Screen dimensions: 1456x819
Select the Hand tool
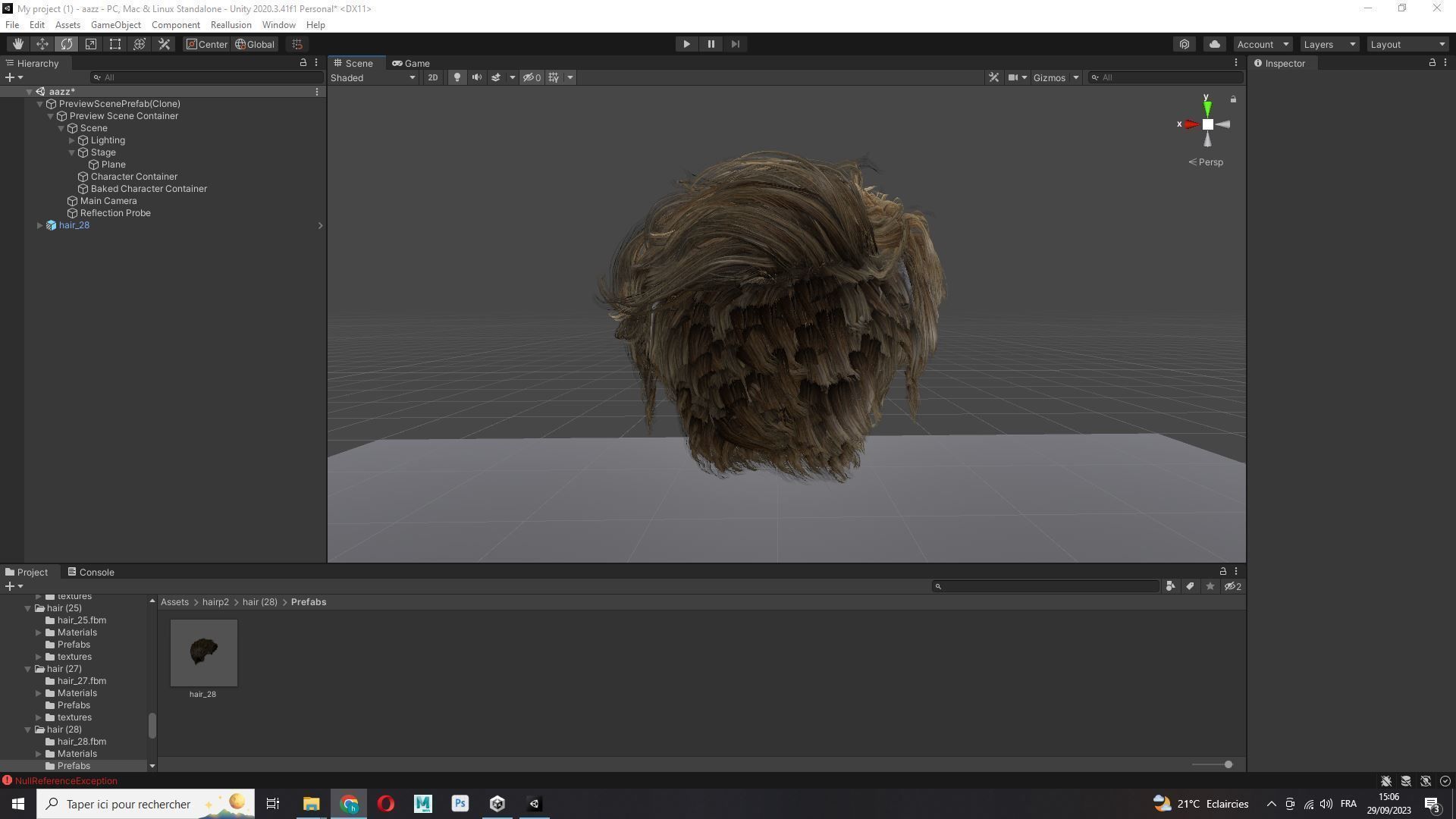coord(17,44)
